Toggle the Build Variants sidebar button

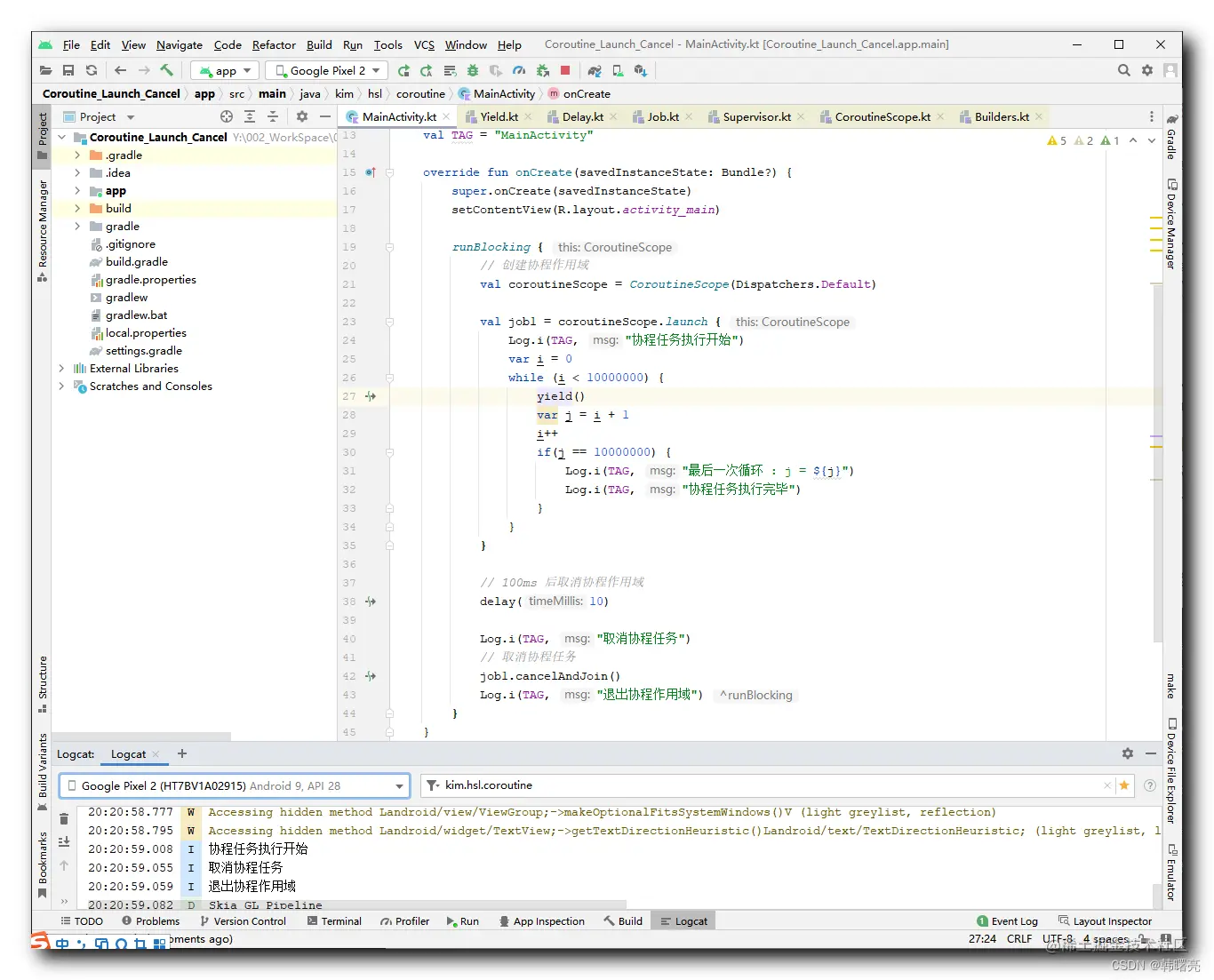pos(42,771)
